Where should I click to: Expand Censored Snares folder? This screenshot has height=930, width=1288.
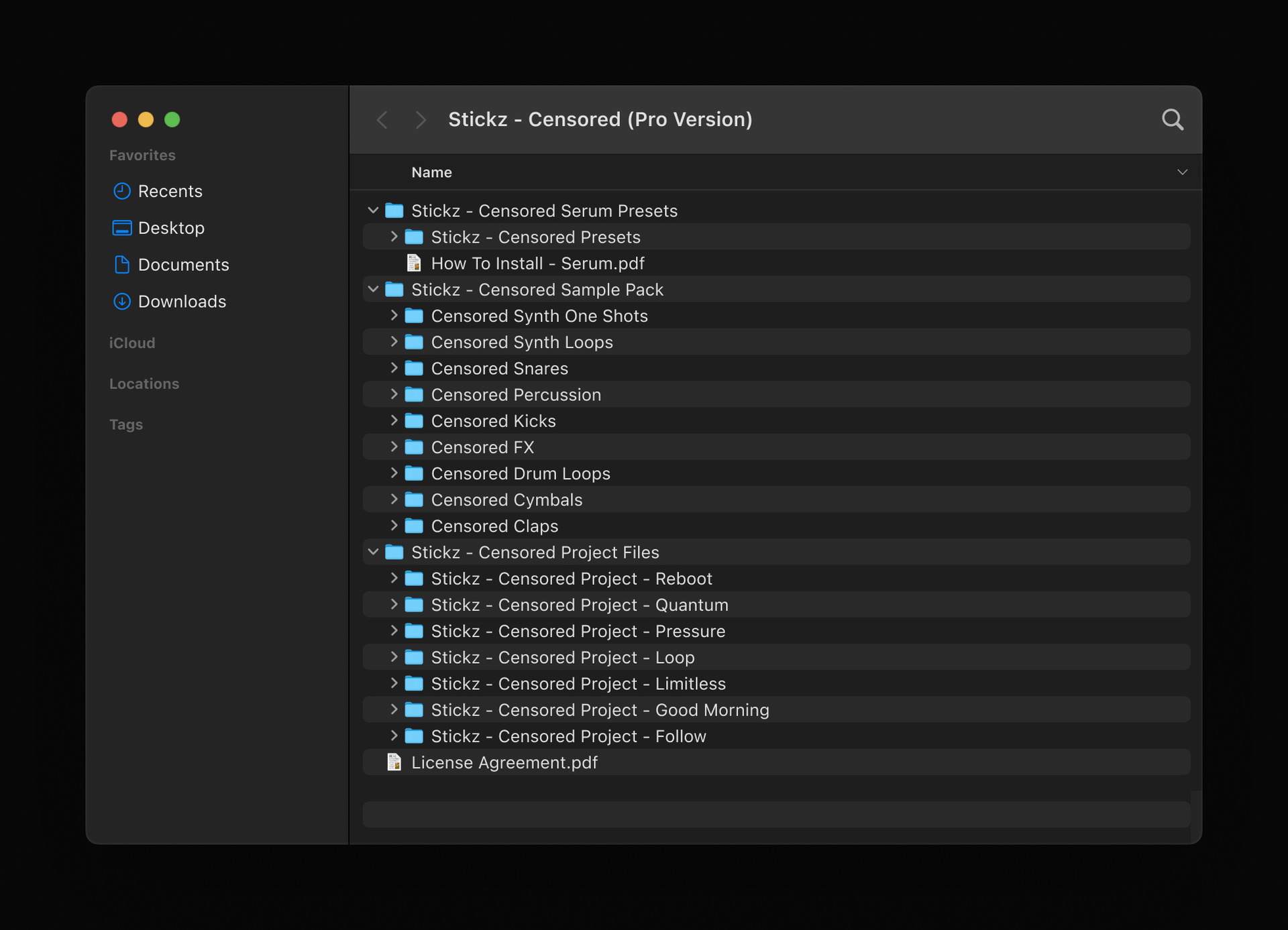pyautogui.click(x=394, y=368)
